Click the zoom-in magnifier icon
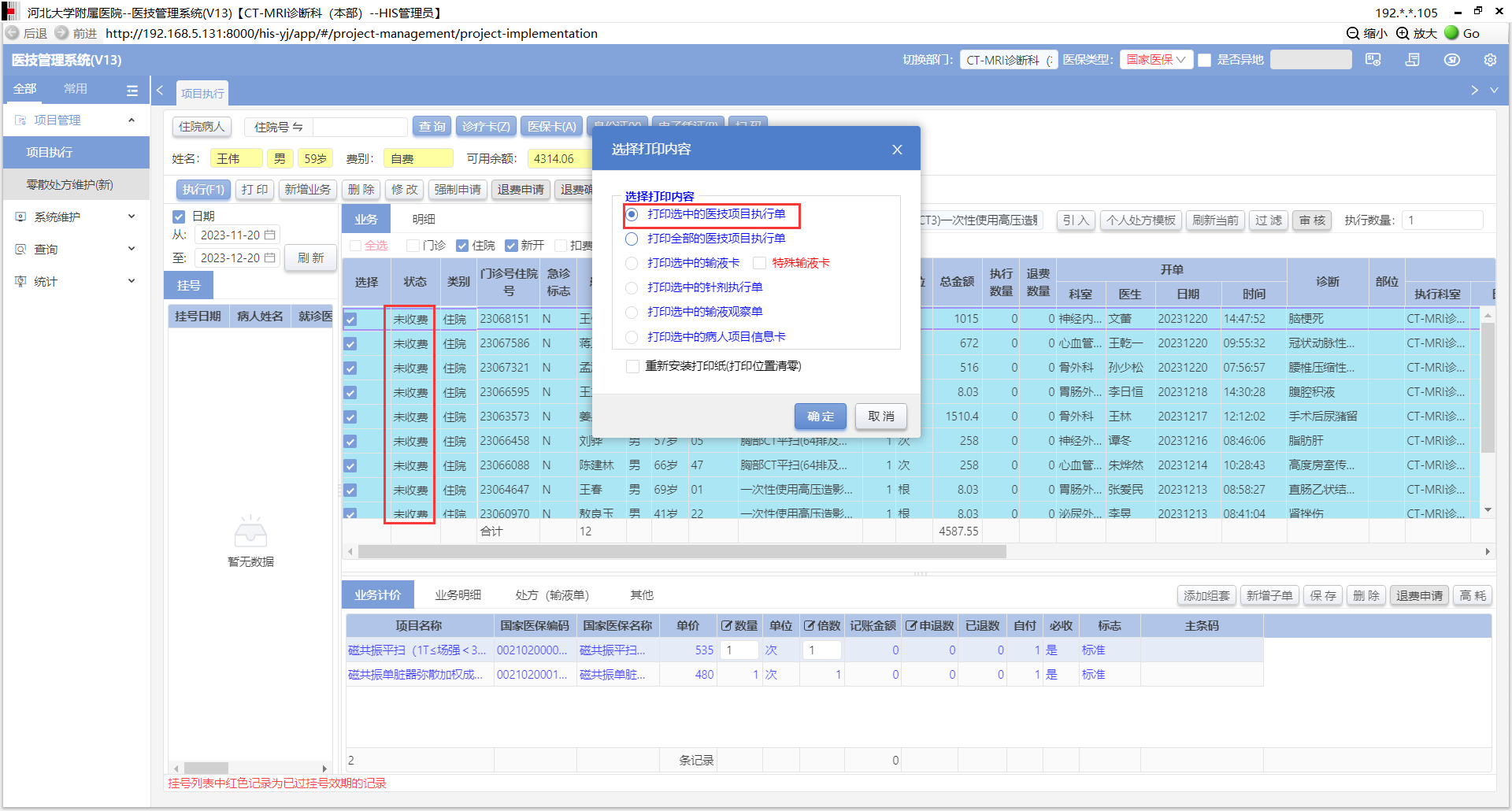This screenshot has height=811, width=1512. click(x=1403, y=33)
